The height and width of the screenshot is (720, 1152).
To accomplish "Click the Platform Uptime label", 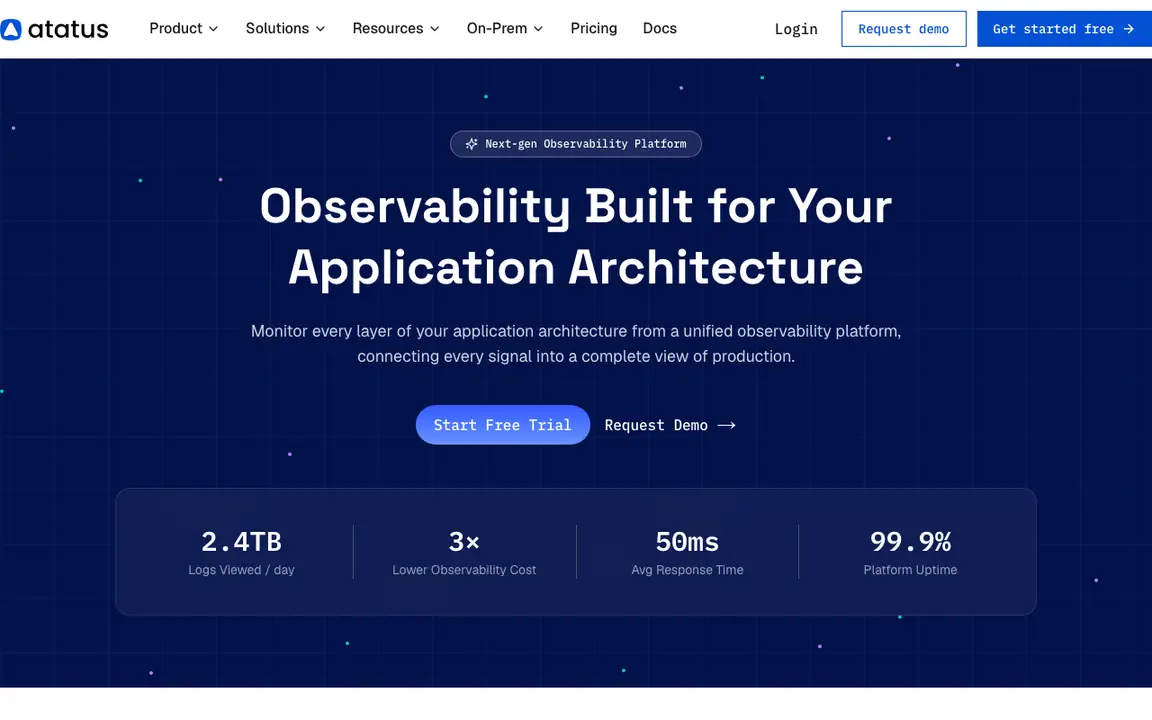I will click(x=910, y=570).
